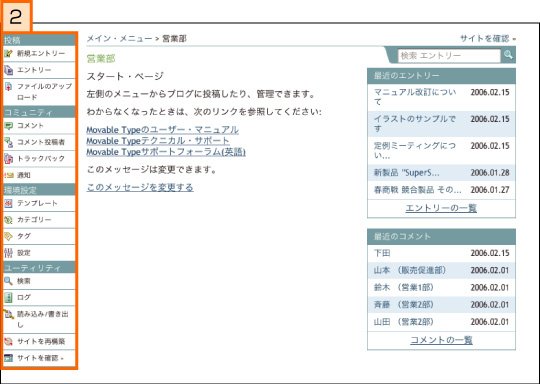Click the タグ tag icon
The image size is (540, 384).
(8, 236)
